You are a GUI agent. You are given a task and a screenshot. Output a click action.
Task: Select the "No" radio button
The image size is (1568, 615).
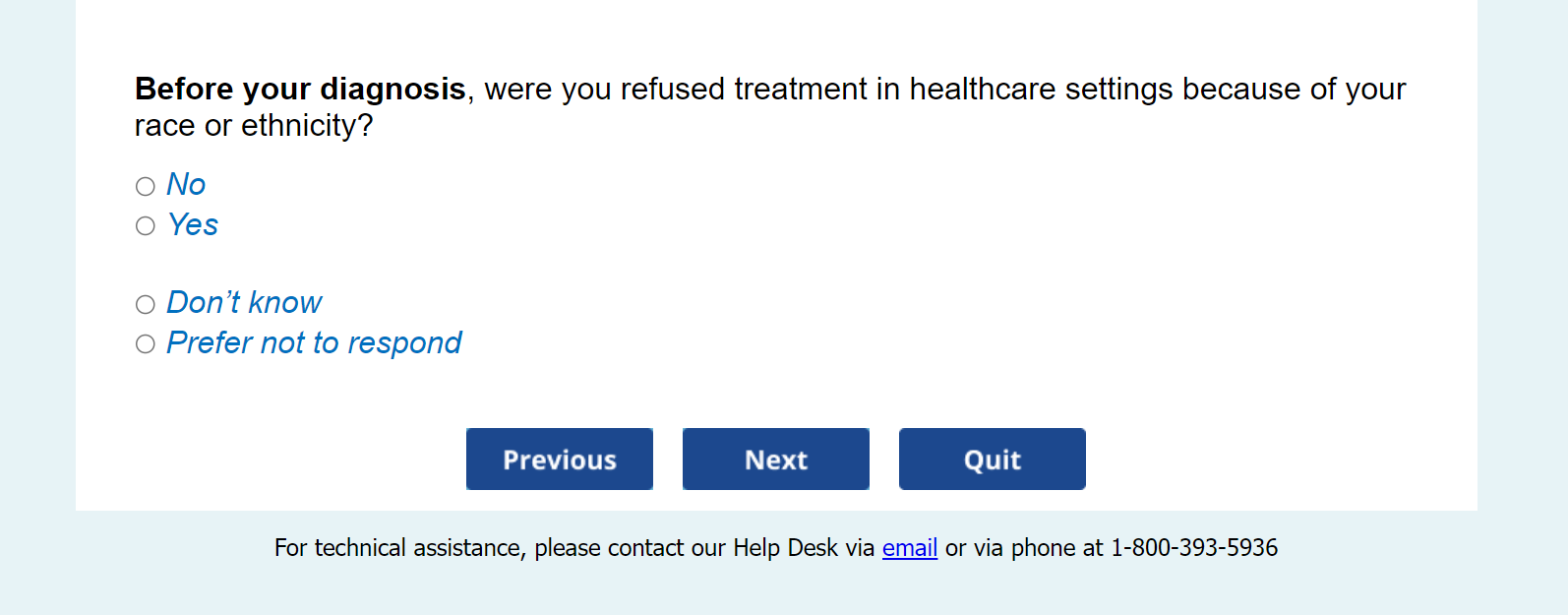146,186
